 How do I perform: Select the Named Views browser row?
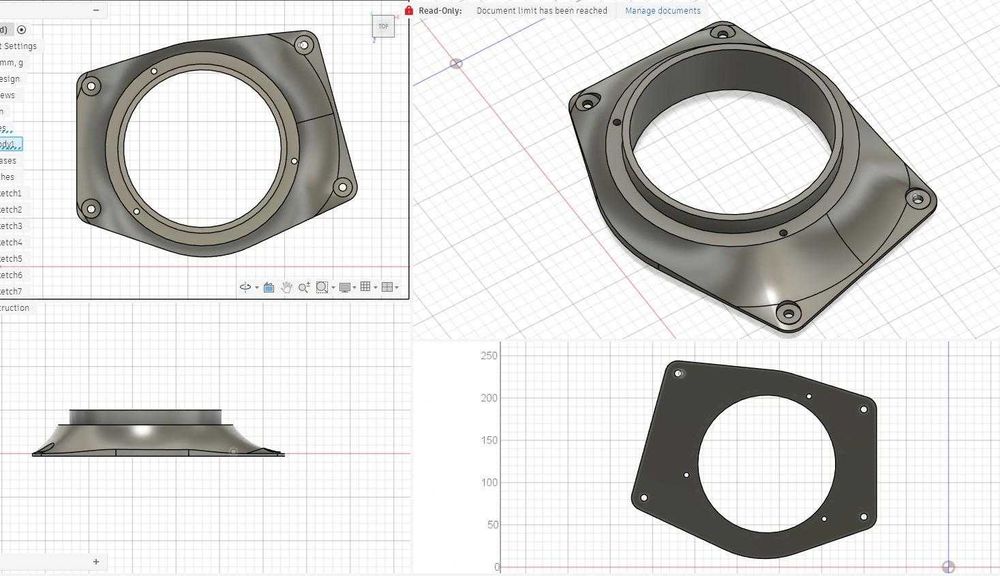(8, 95)
